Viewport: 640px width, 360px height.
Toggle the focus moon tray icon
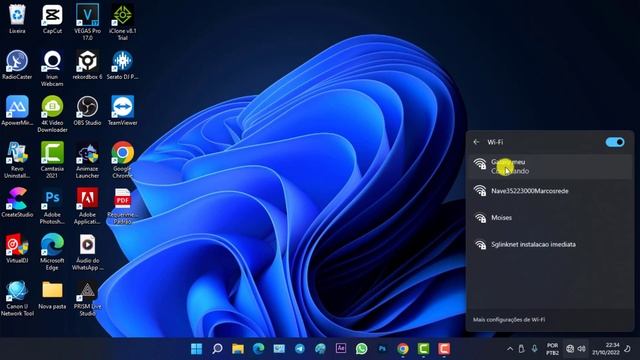(x=628, y=349)
